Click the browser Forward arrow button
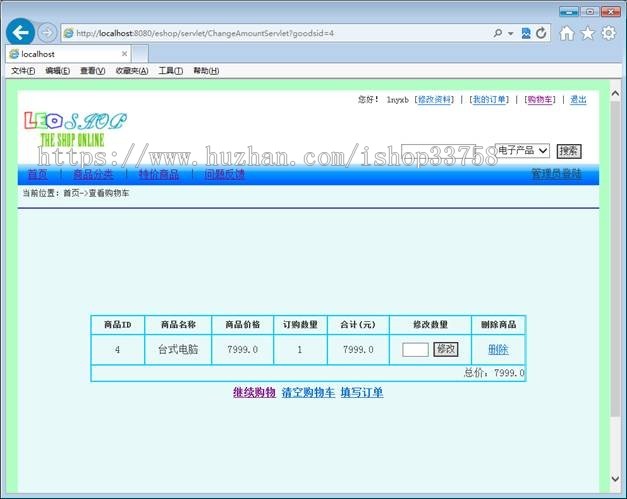This screenshot has width=627, height=499. [47, 32]
